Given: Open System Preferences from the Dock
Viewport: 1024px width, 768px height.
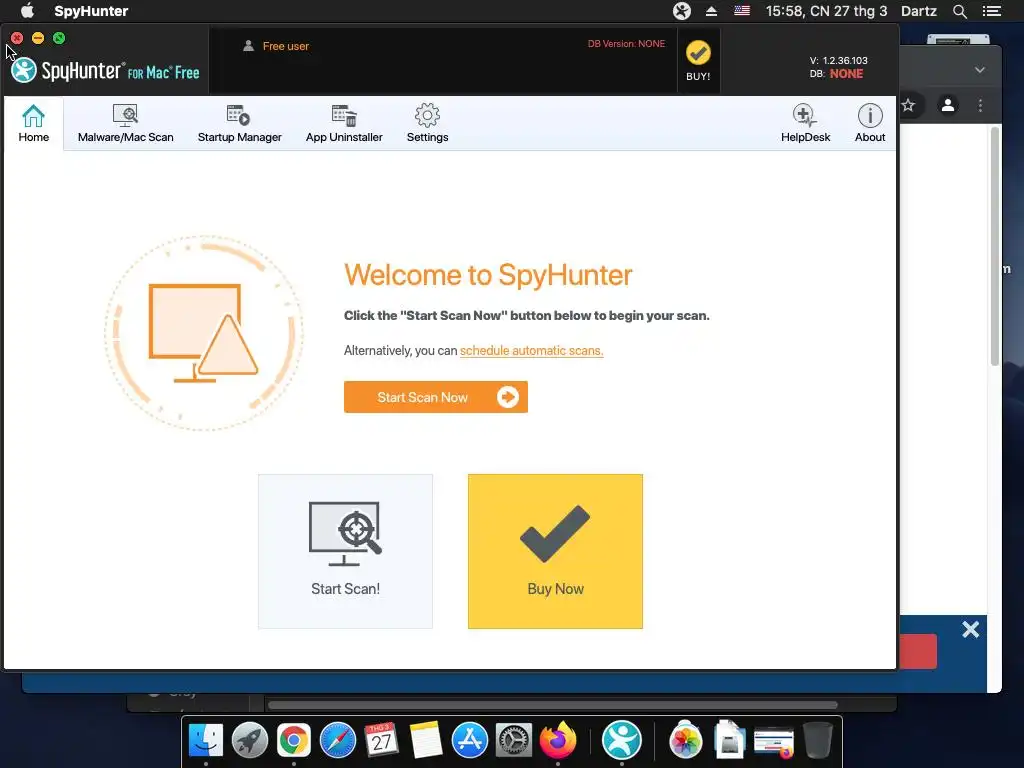Looking at the screenshot, I should click(x=514, y=741).
